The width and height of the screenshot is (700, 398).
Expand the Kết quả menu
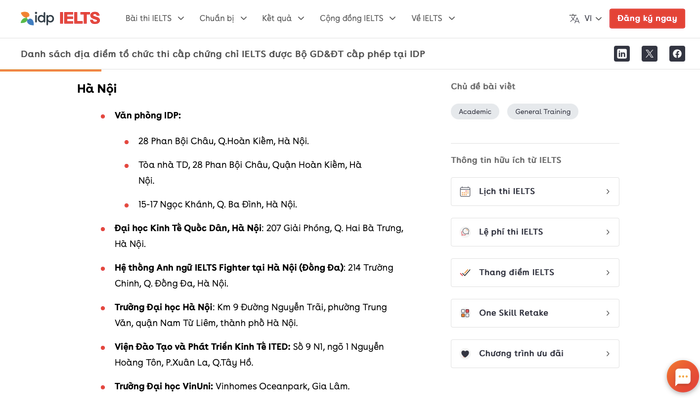click(283, 18)
